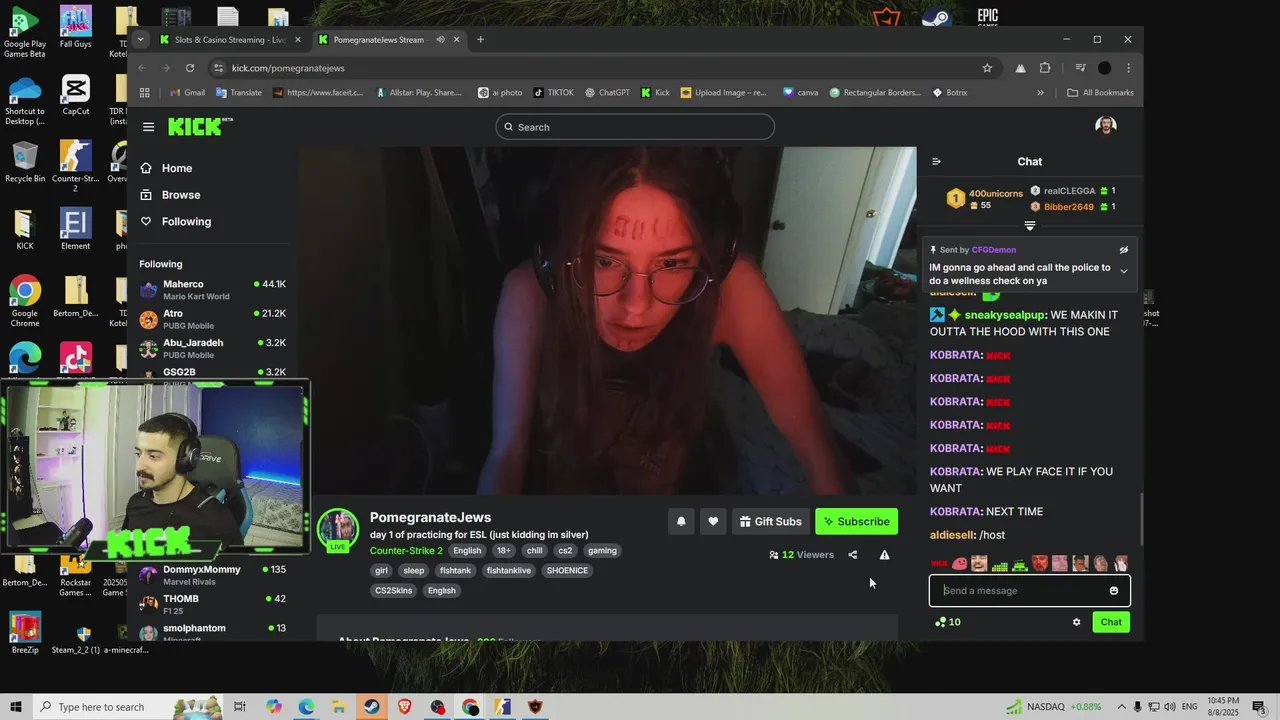Image resolution: width=1280 pixels, height=720 pixels.
Task: Click the Kick search box
Action: (635, 127)
